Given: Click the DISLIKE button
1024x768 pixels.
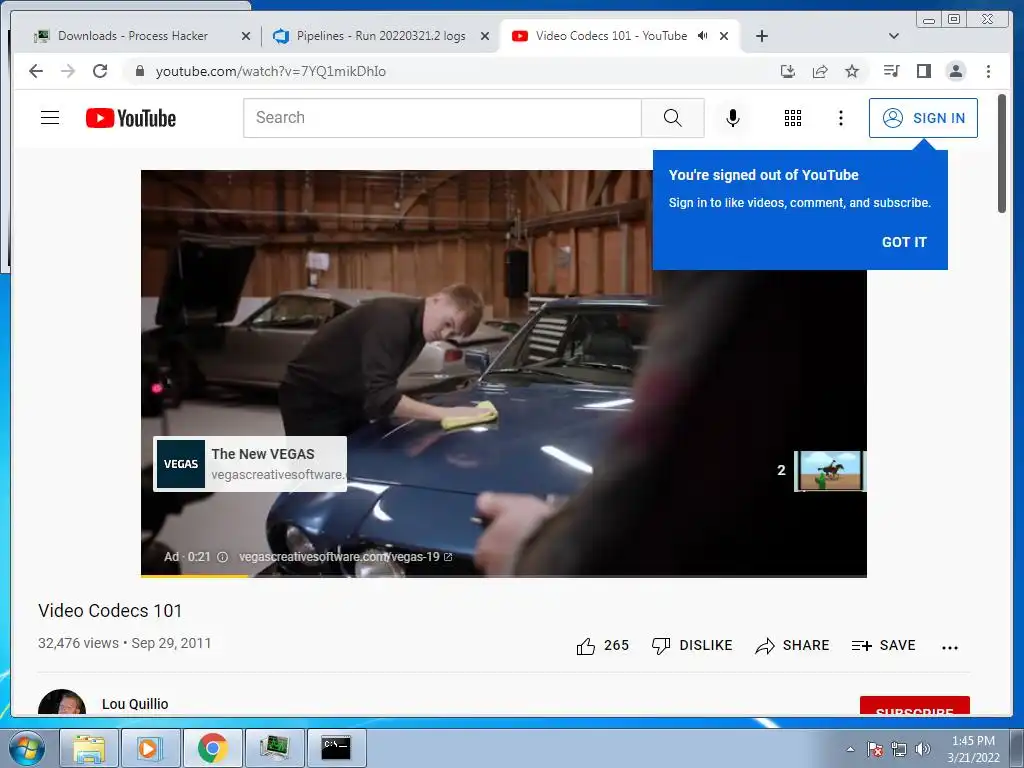Looking at the screenshot, I should [x=692, y=646].
